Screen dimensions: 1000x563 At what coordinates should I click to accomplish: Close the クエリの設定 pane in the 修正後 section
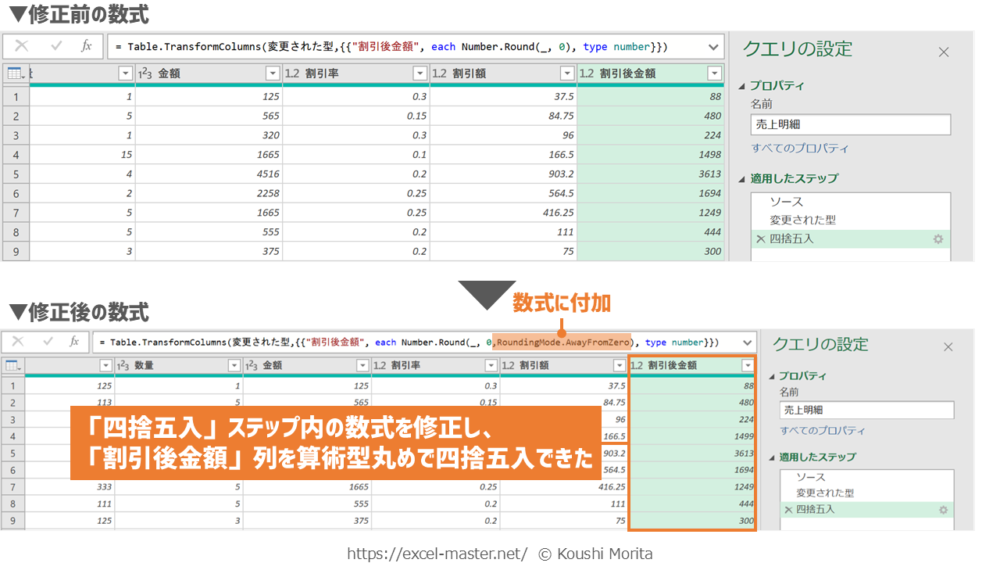tap(948, 347)
